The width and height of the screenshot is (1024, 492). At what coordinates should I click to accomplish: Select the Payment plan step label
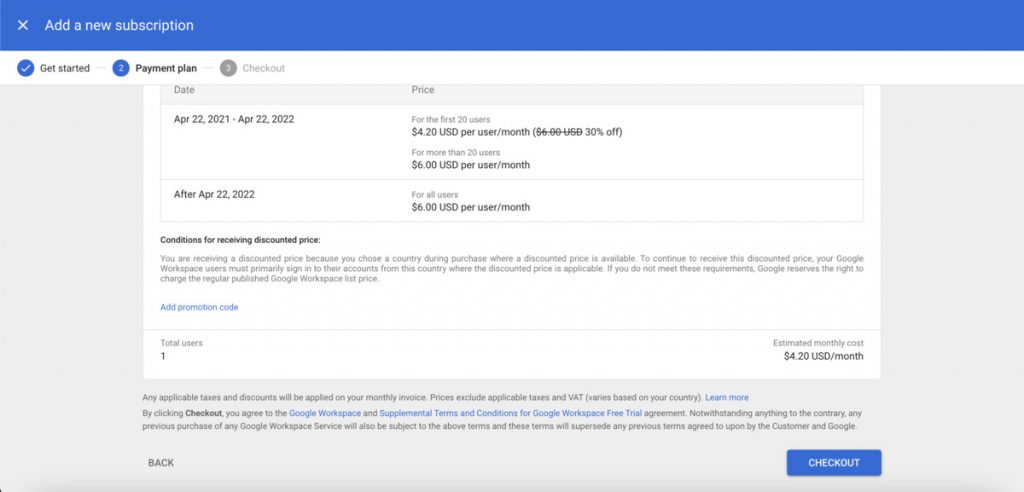coord(166,68)
